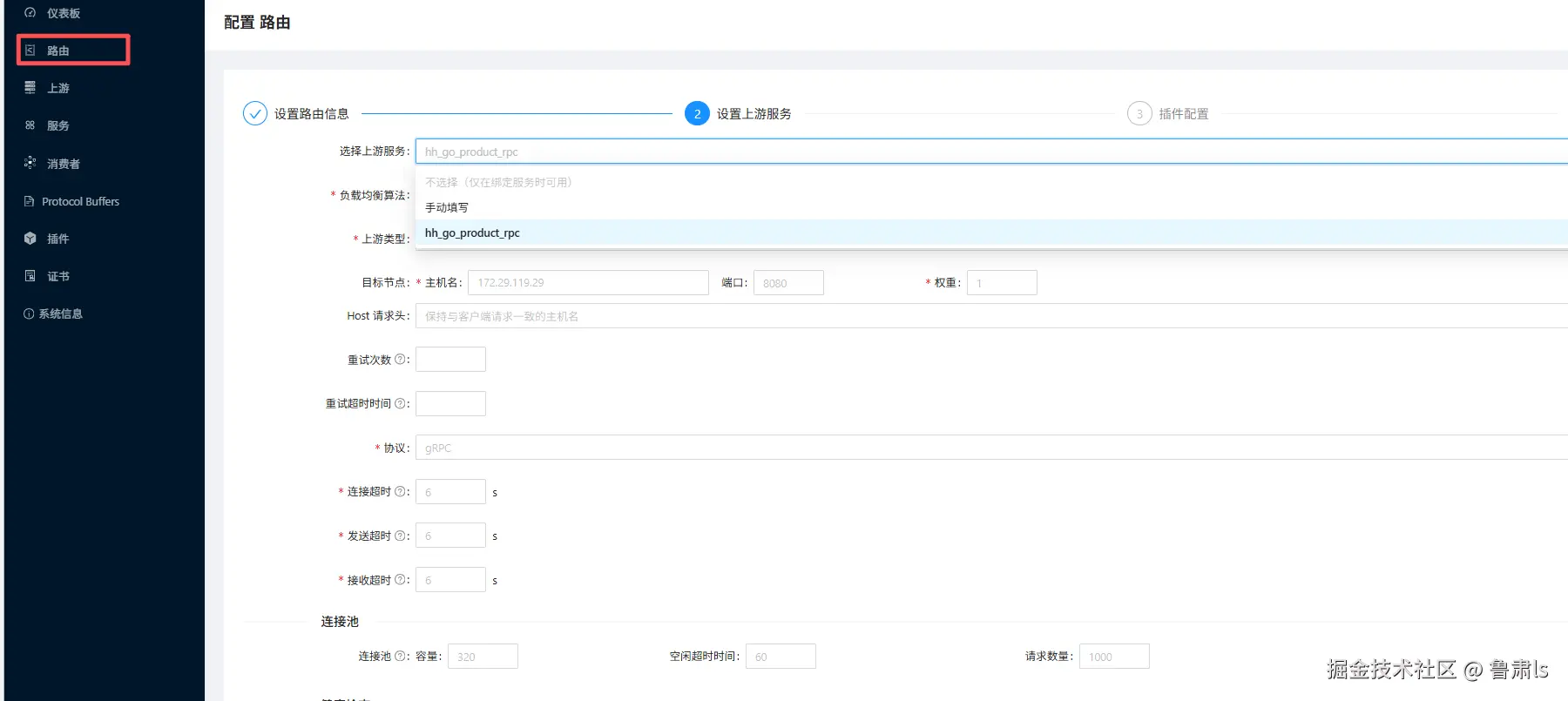The image size is (1568, 701).
Task: Click the 系统信息 info circle icon
Action: (29, 313)
